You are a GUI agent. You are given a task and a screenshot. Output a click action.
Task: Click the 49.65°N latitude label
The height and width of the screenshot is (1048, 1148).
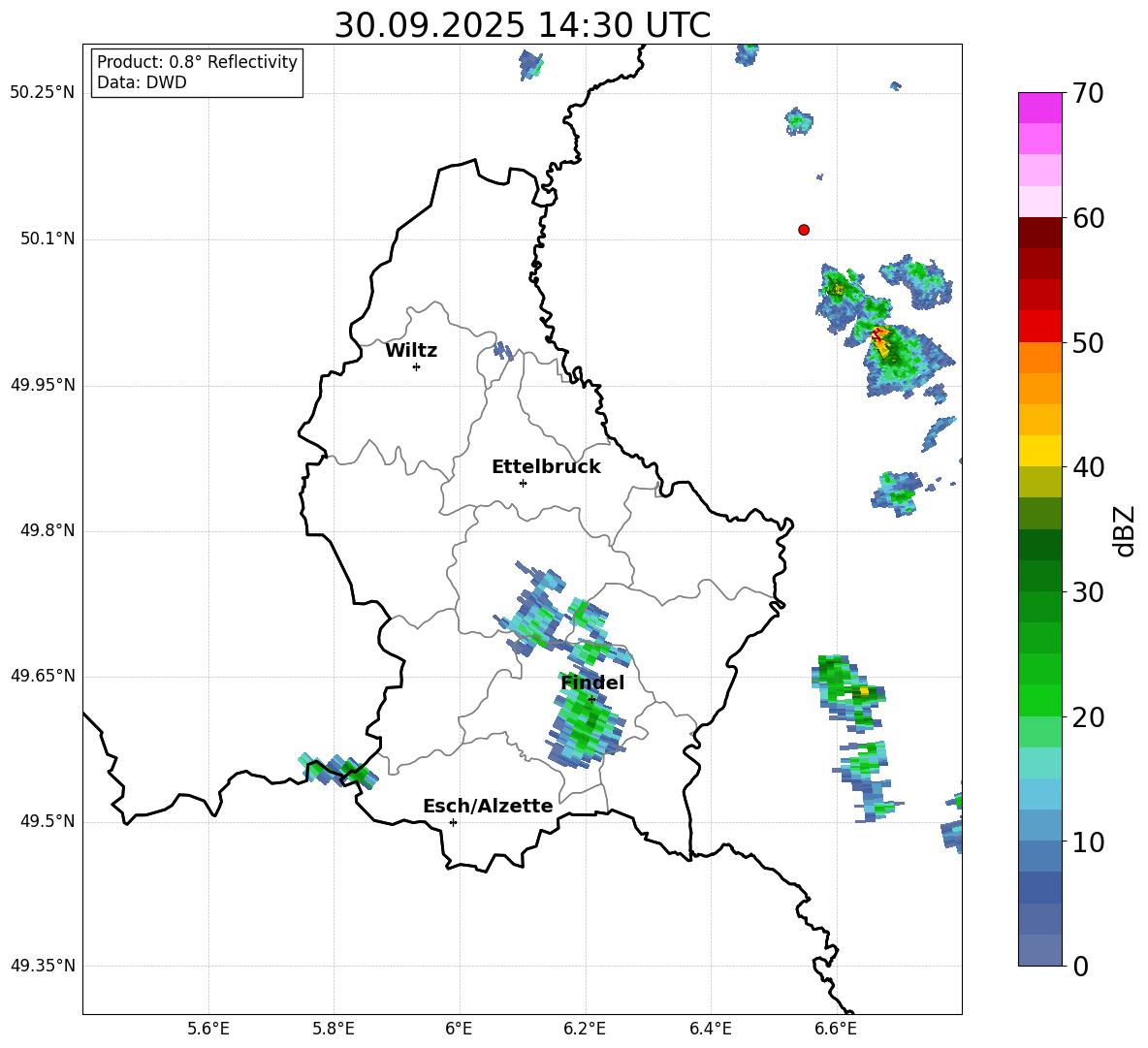click(42, 676)
